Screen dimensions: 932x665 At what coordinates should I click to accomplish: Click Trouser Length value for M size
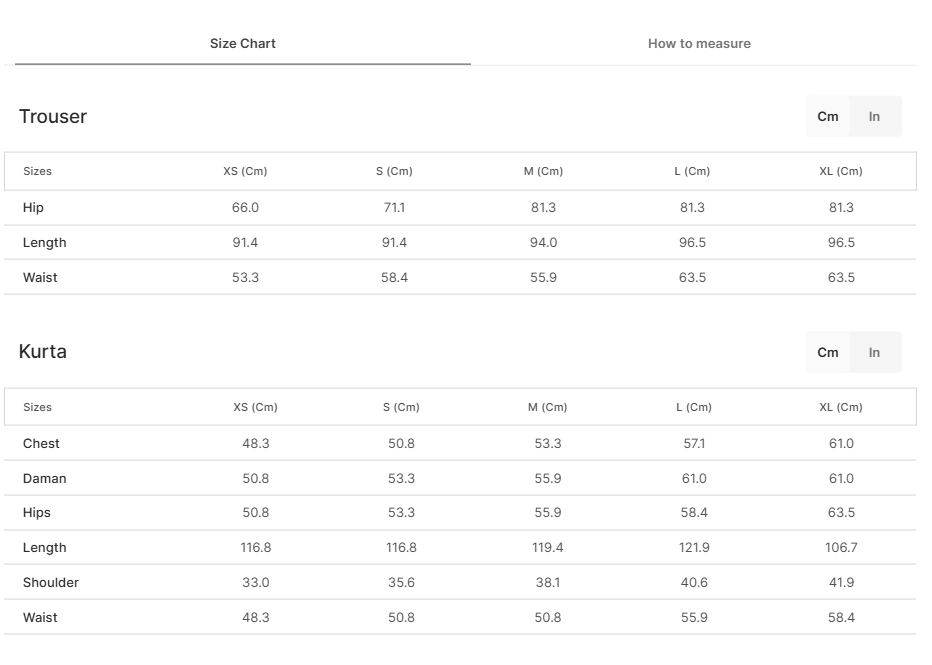544,243
